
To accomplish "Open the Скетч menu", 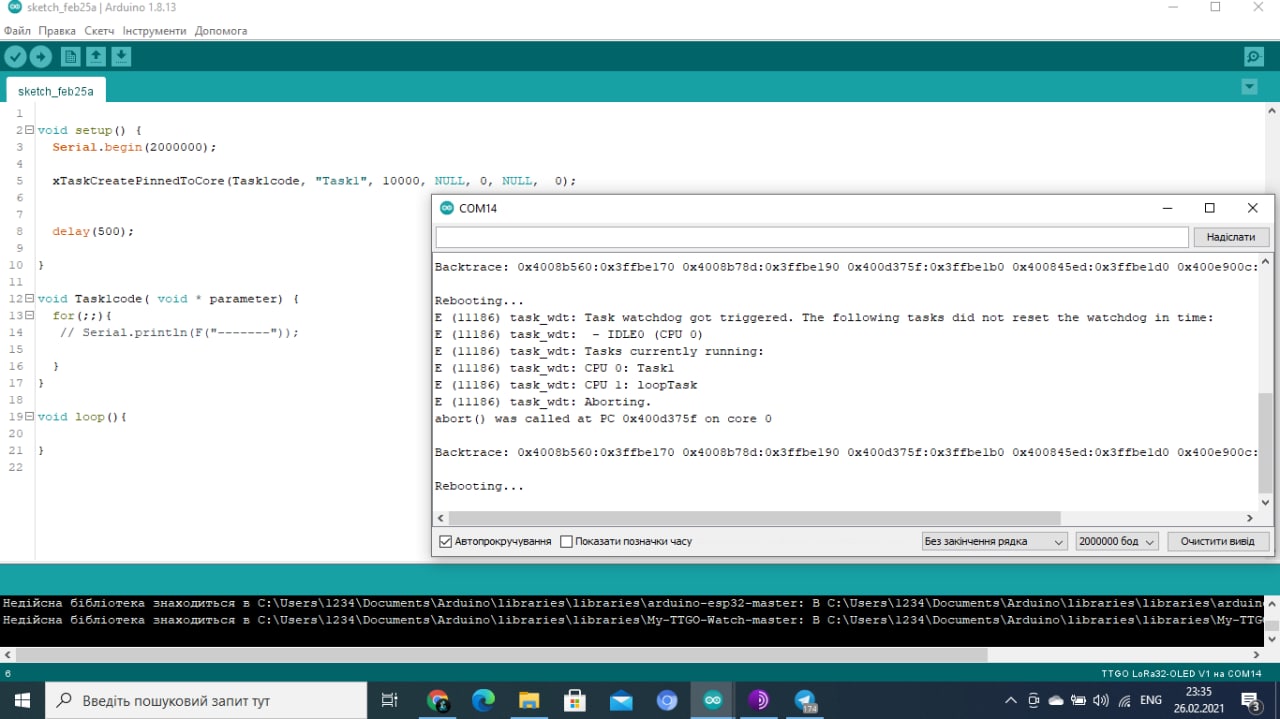I will [x=99, y=31].
